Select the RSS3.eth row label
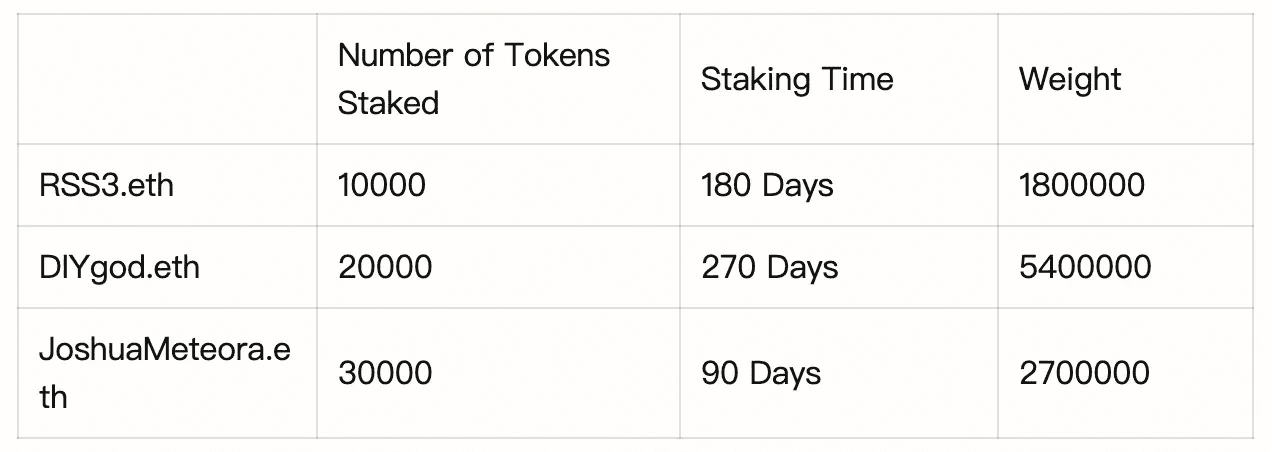This screenshot has width=1272, height=452. [x=106, y=185]
